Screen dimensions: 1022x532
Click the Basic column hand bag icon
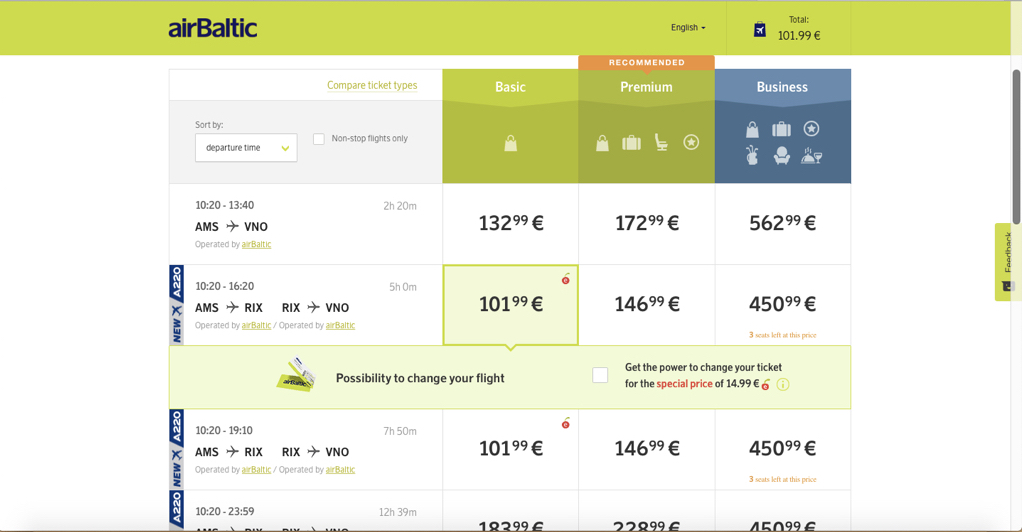click(510, 143)
